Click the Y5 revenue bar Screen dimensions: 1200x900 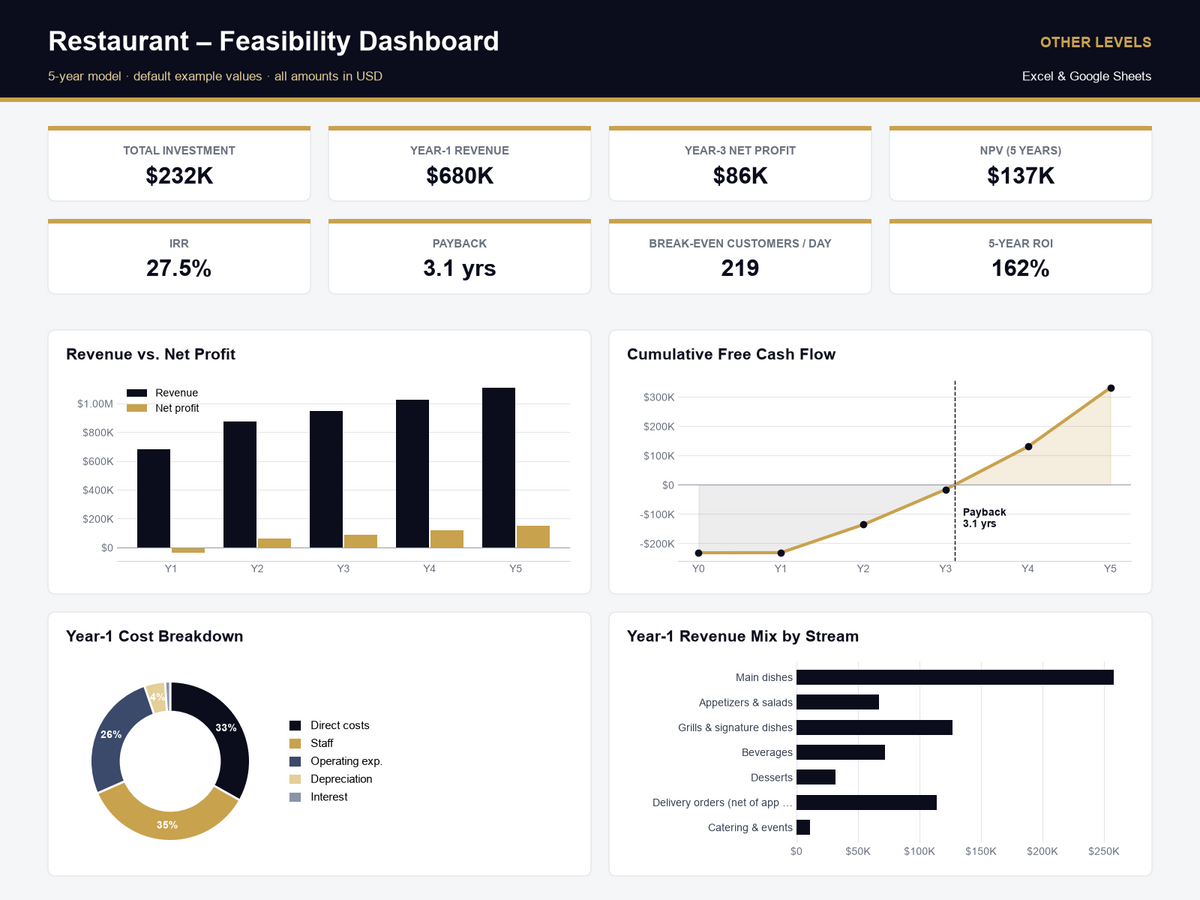tap(499, 468)
